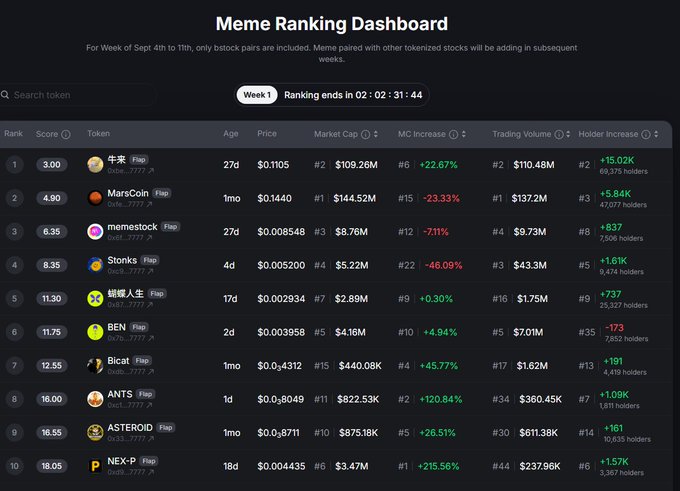Select the Week 1 tab
The width and height of the screenshot is (680, 491).
pyautogui.click(x=257, y=95)
